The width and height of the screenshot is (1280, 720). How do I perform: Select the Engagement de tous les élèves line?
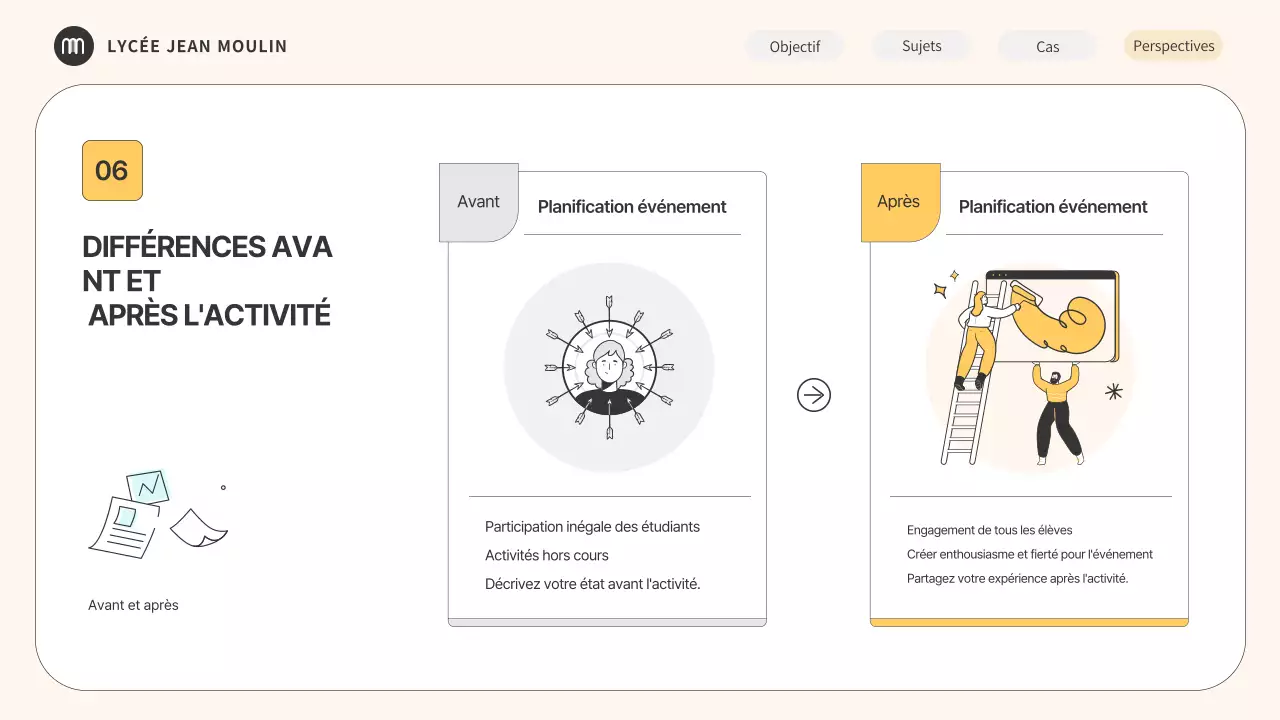(989, 530)
